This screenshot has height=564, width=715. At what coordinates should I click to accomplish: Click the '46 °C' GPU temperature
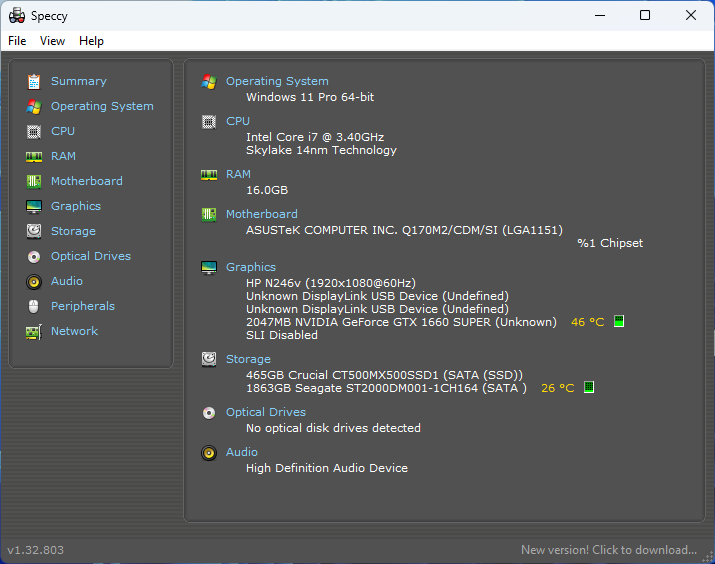(x=587, y=322)
